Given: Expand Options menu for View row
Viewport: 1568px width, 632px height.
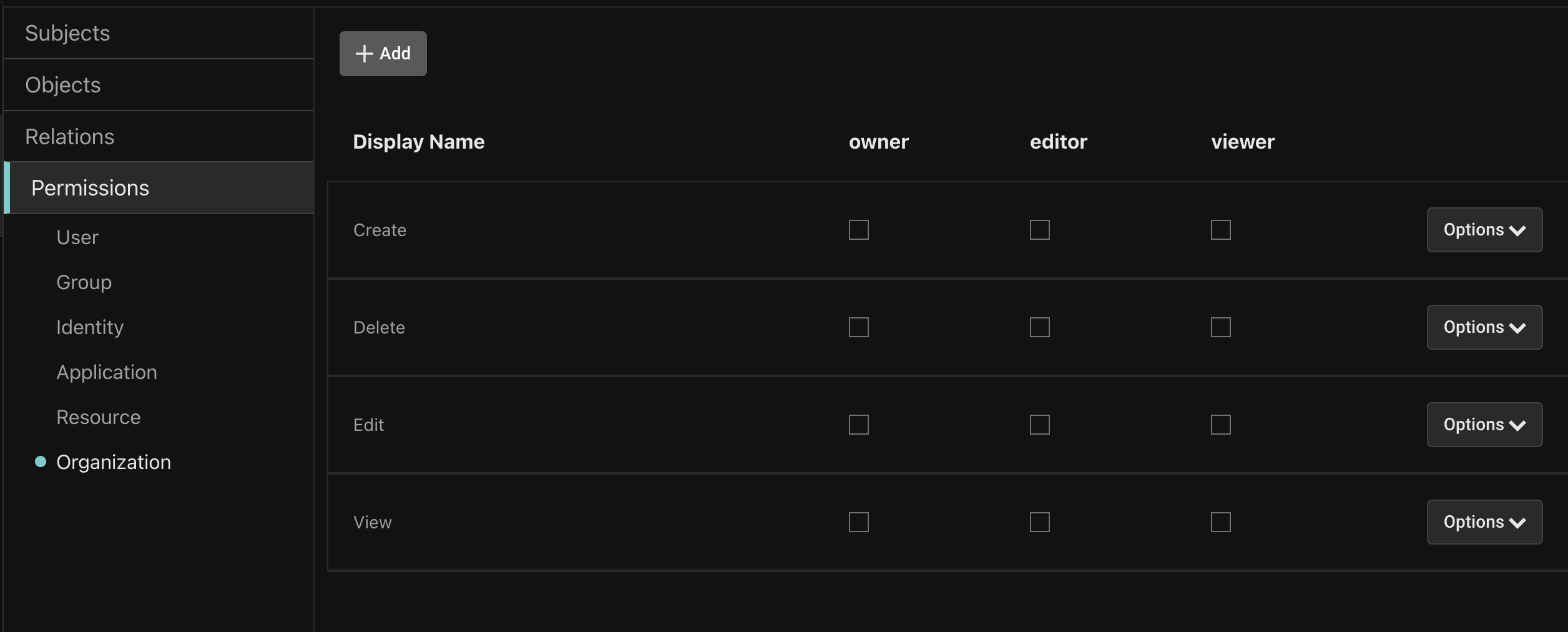Looking at the screenshot, I should (x=1484, y=522).
